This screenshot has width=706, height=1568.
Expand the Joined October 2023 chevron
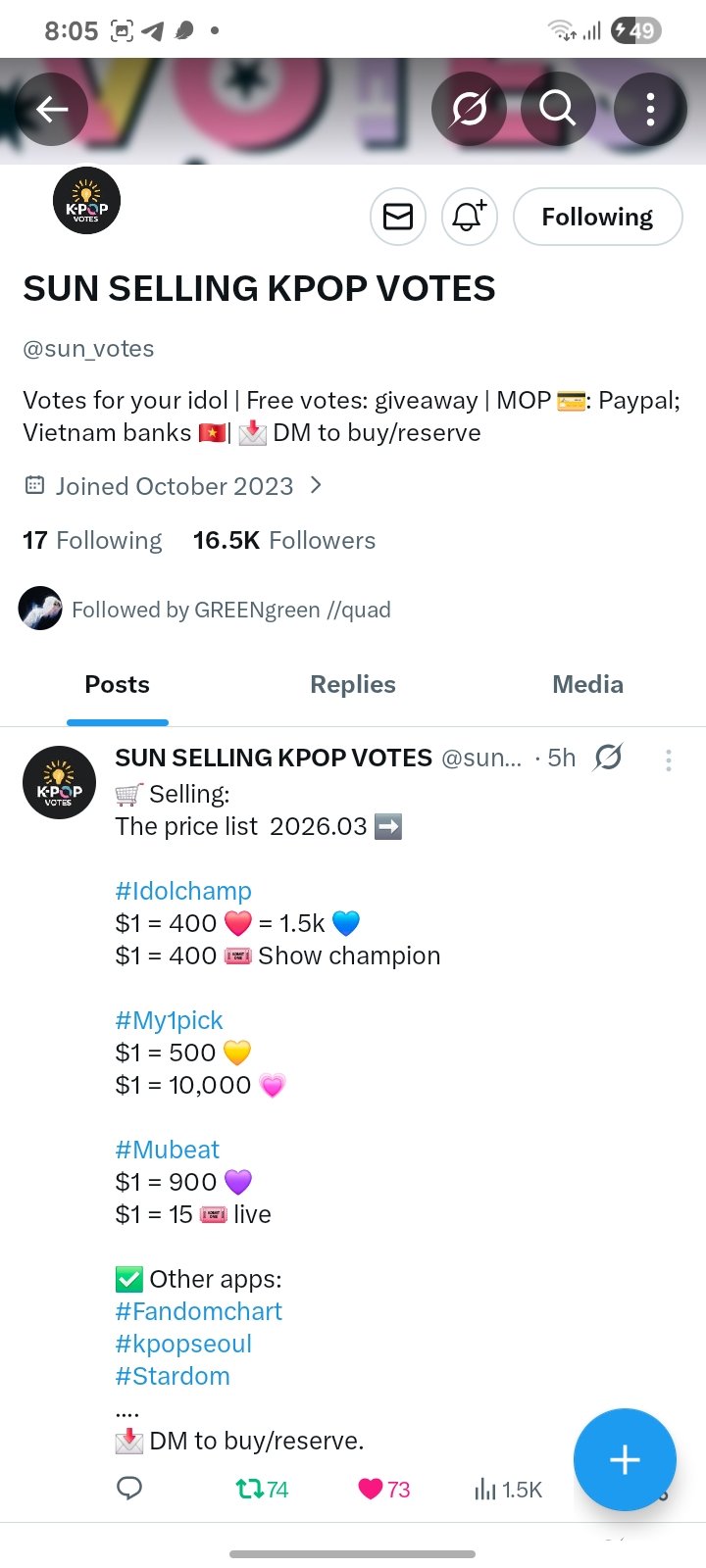click(316, 485)
